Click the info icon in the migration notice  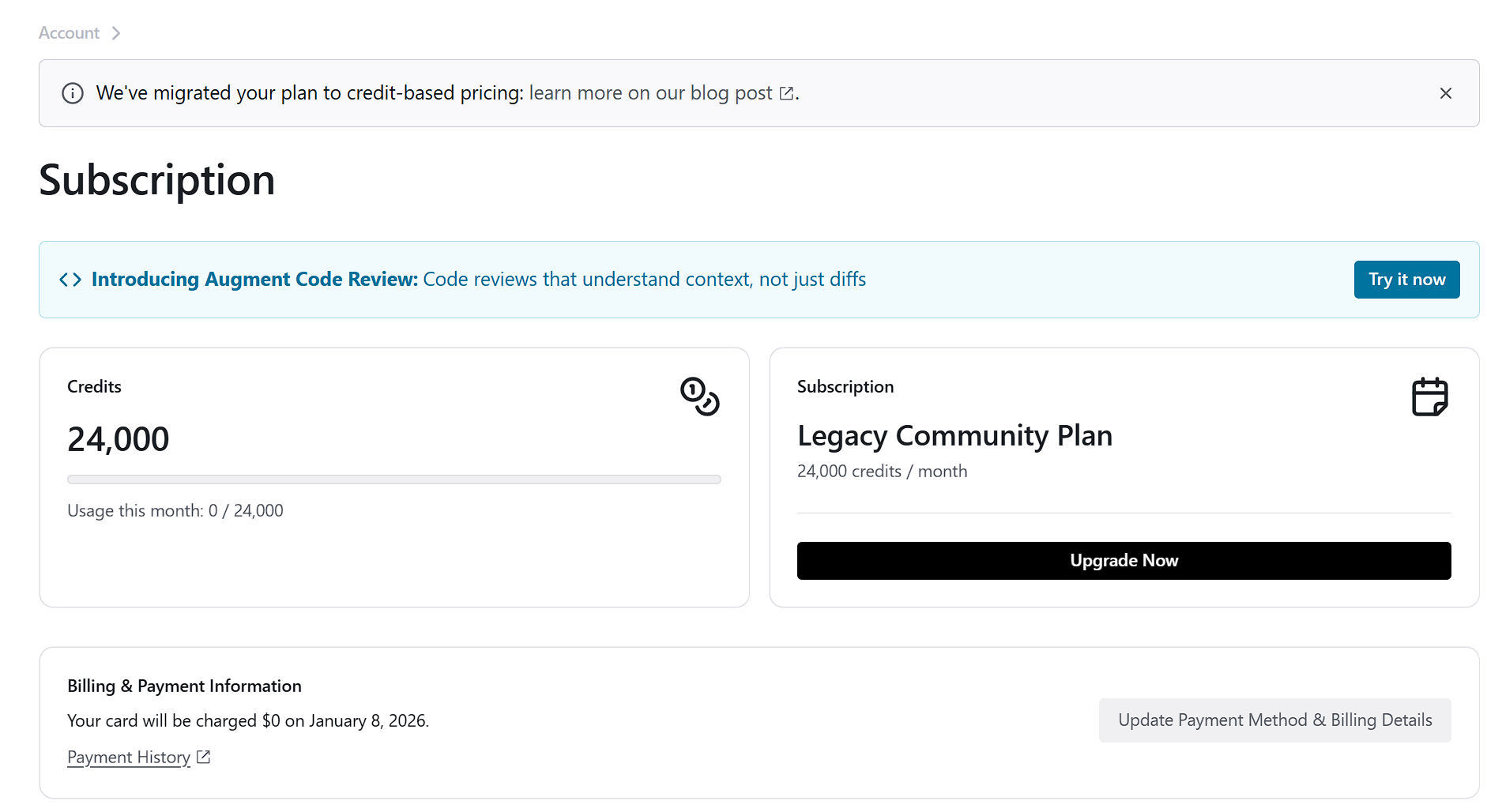pyautogui.click(x=73, y=93)
